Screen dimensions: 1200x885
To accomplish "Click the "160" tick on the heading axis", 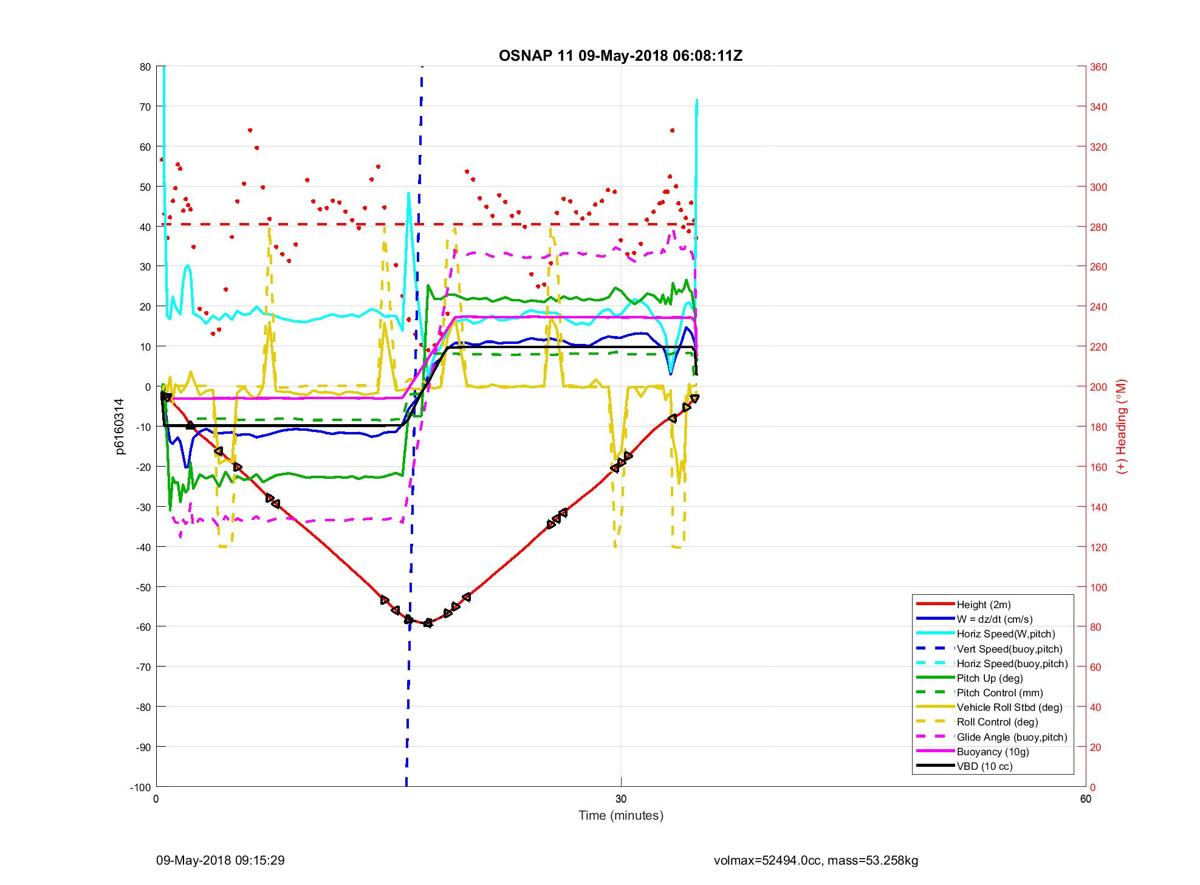I will [x=1101, y=467].
